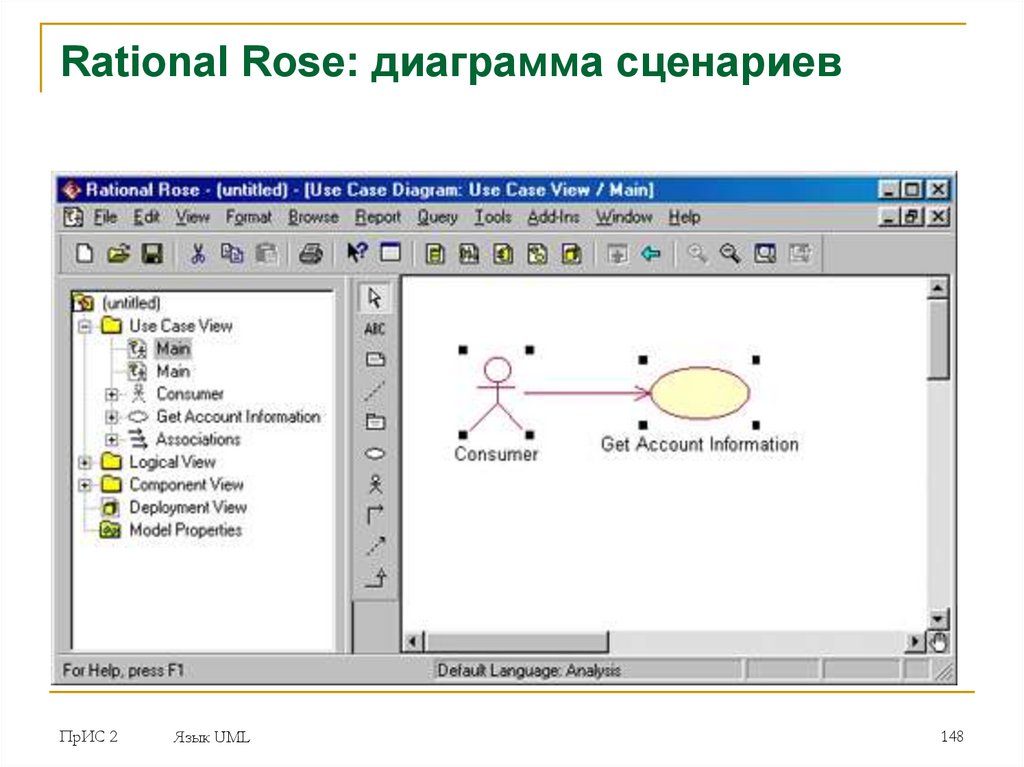Activate the context help arrow-question icon

click(x=357, y=253)
